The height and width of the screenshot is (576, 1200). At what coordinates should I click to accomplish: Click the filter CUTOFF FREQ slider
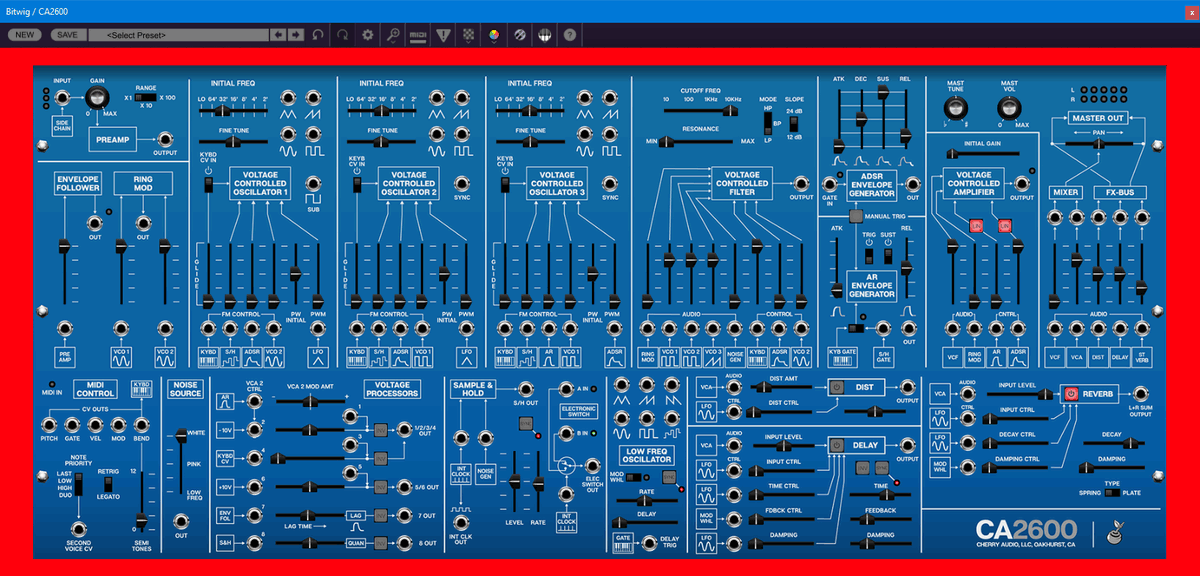coord(699,111)
